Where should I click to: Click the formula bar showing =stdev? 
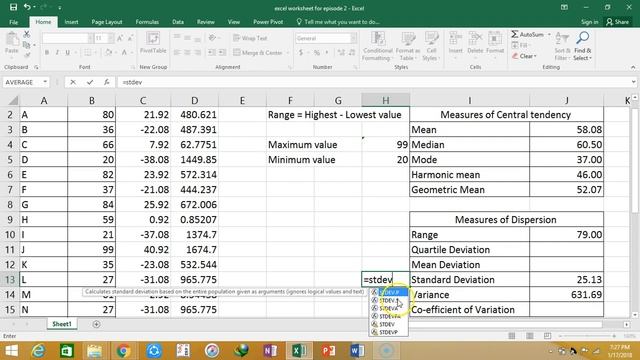pyautogui.click(x=373, y=82)
